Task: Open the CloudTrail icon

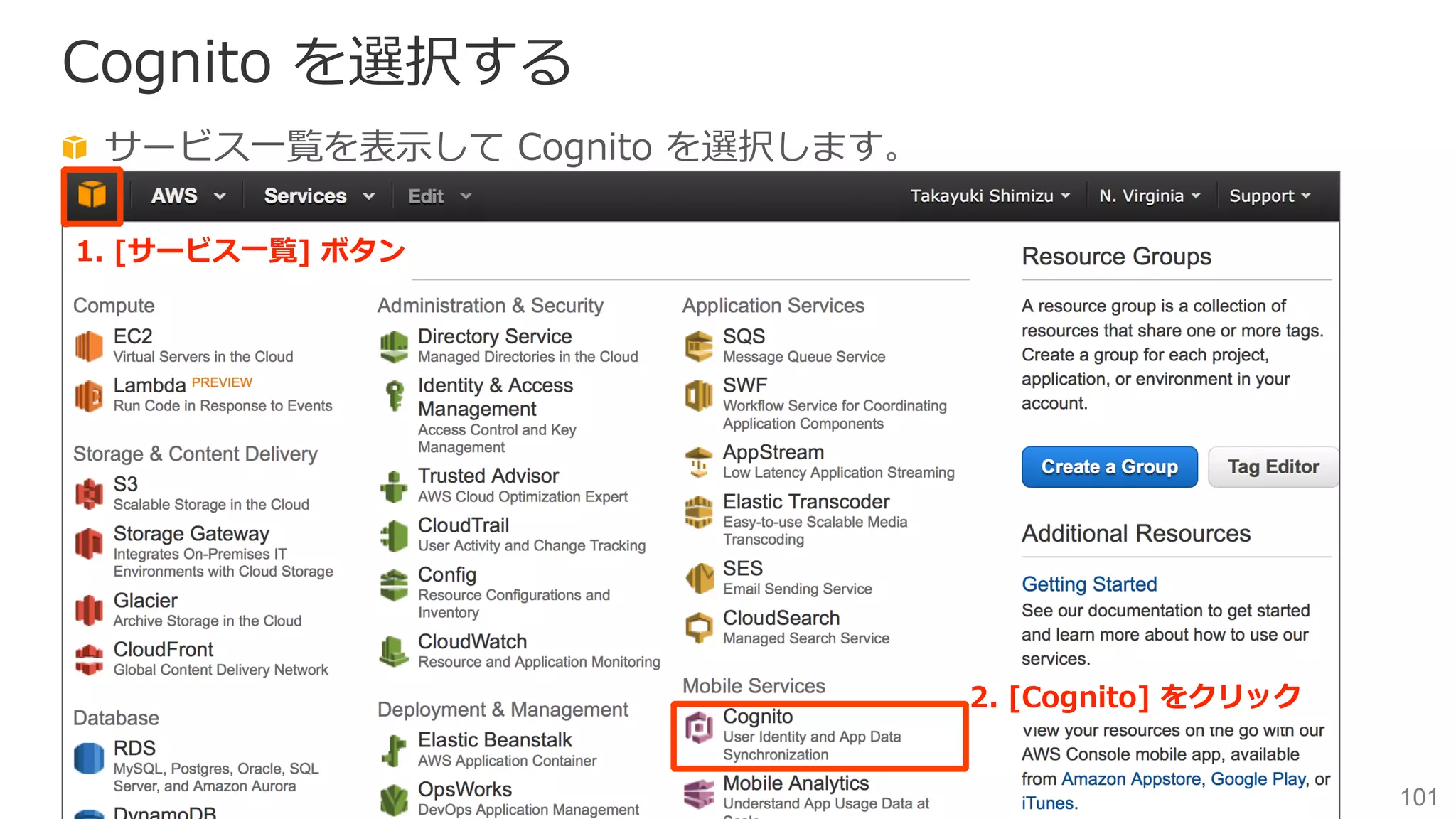Action: point(394,535)
